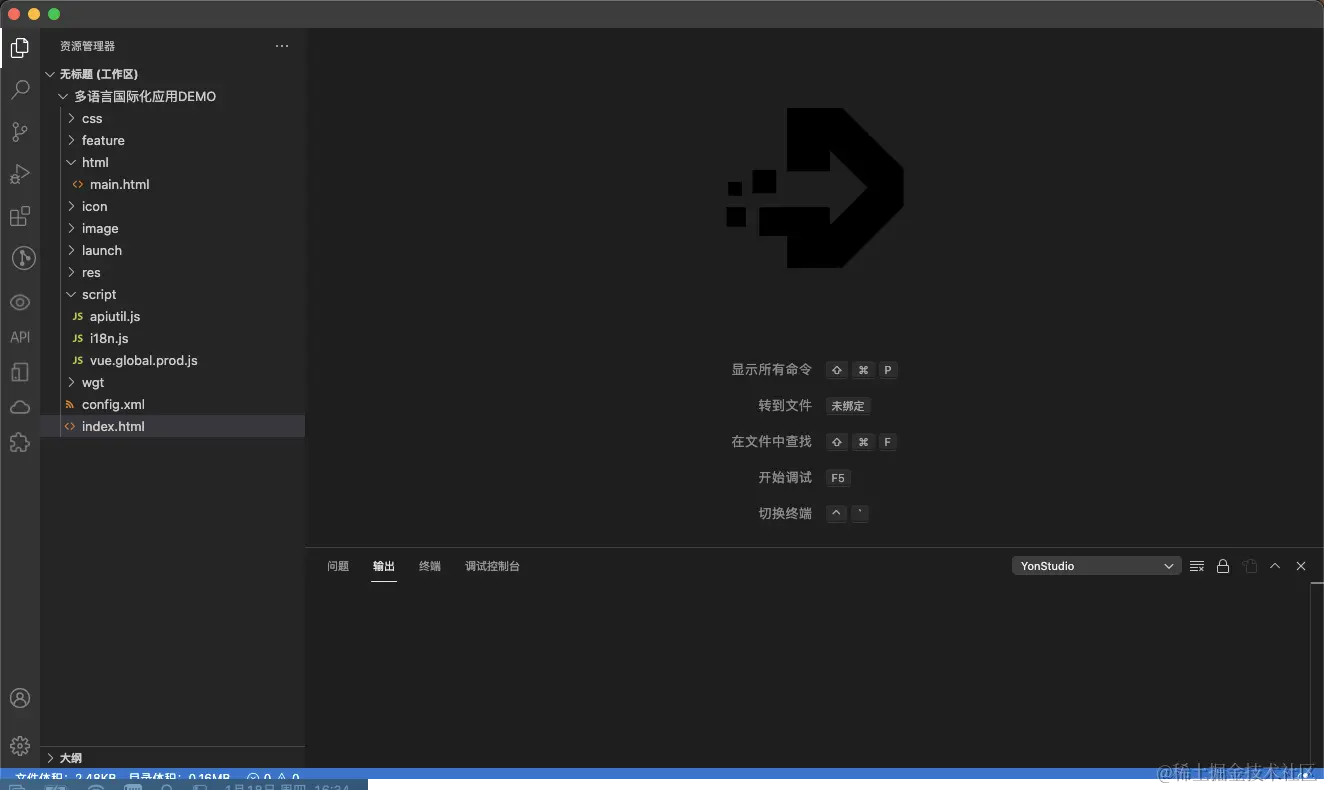Click the 未绑定 keybinding badge

click(x=848, y=406)
